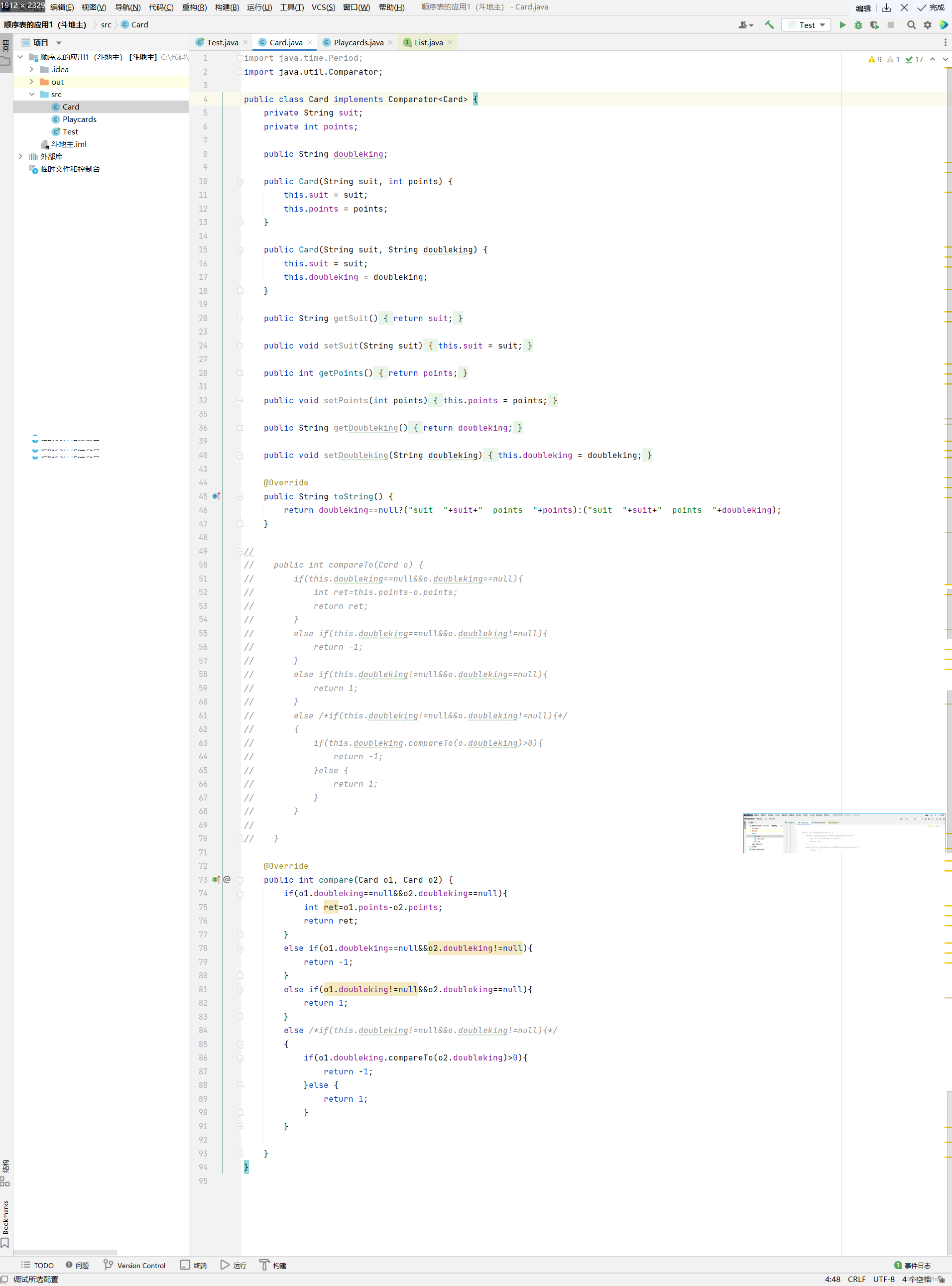Run with coverage shield icon
Image resolution: width=952 pixels, height=1286 pixels.
(x=874, y=25)
